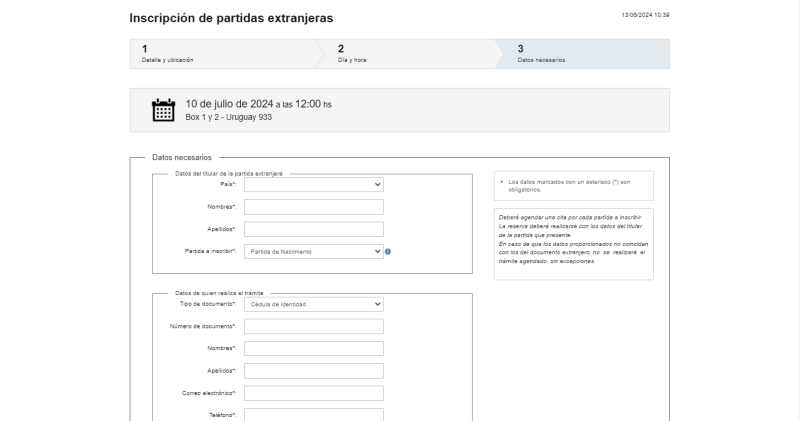Click the calendar icon beside the appointment date
This screenshot has width=800, height=421.
163,110
